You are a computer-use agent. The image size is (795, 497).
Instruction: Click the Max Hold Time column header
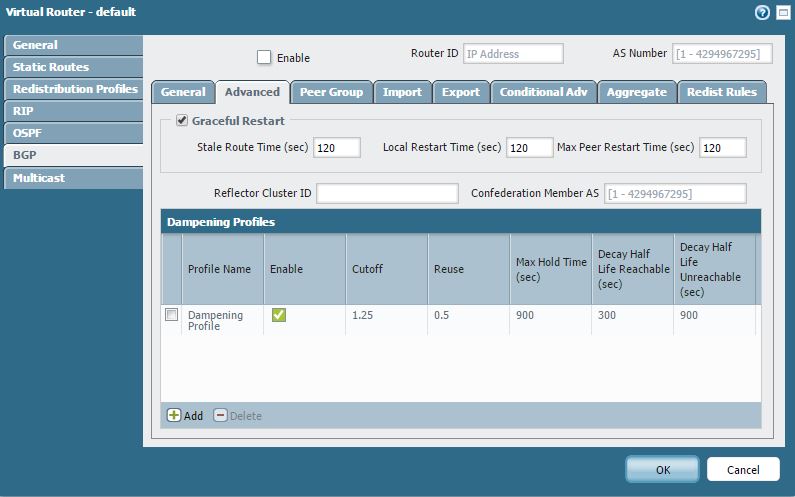coord(551,269)
